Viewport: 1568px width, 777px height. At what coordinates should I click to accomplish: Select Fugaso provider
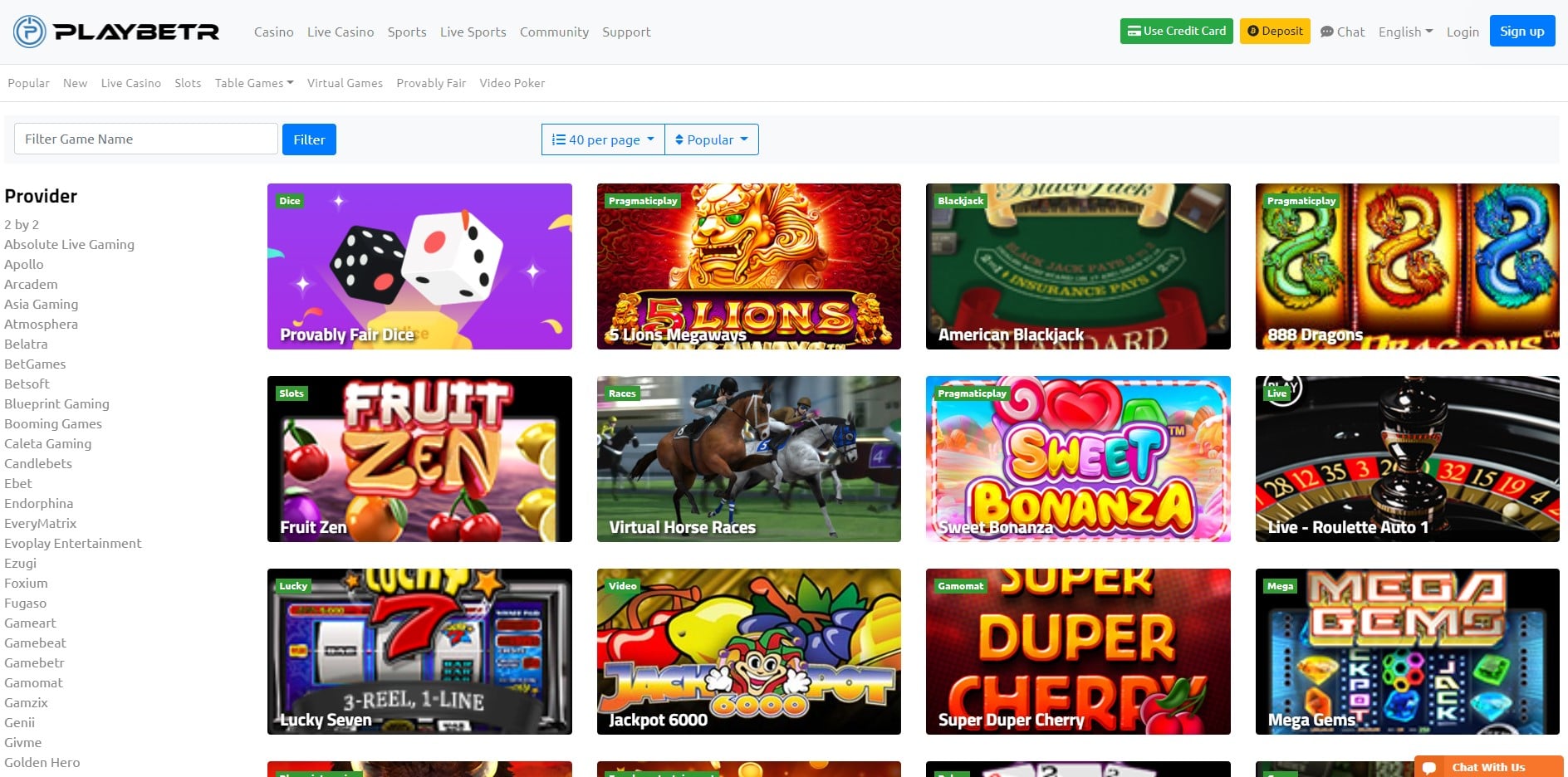(x=25, y=603)
